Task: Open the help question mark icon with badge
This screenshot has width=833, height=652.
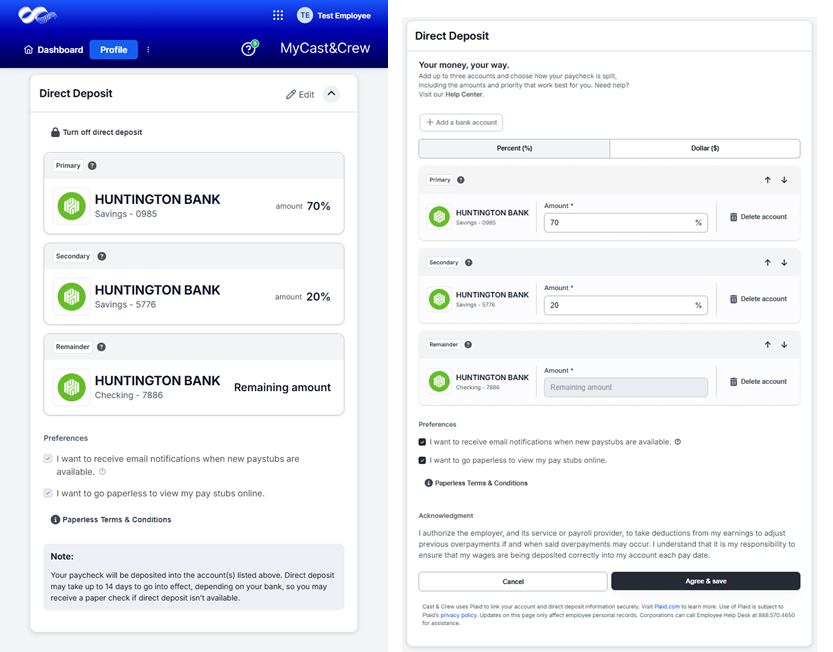Action: pos(249,48)
